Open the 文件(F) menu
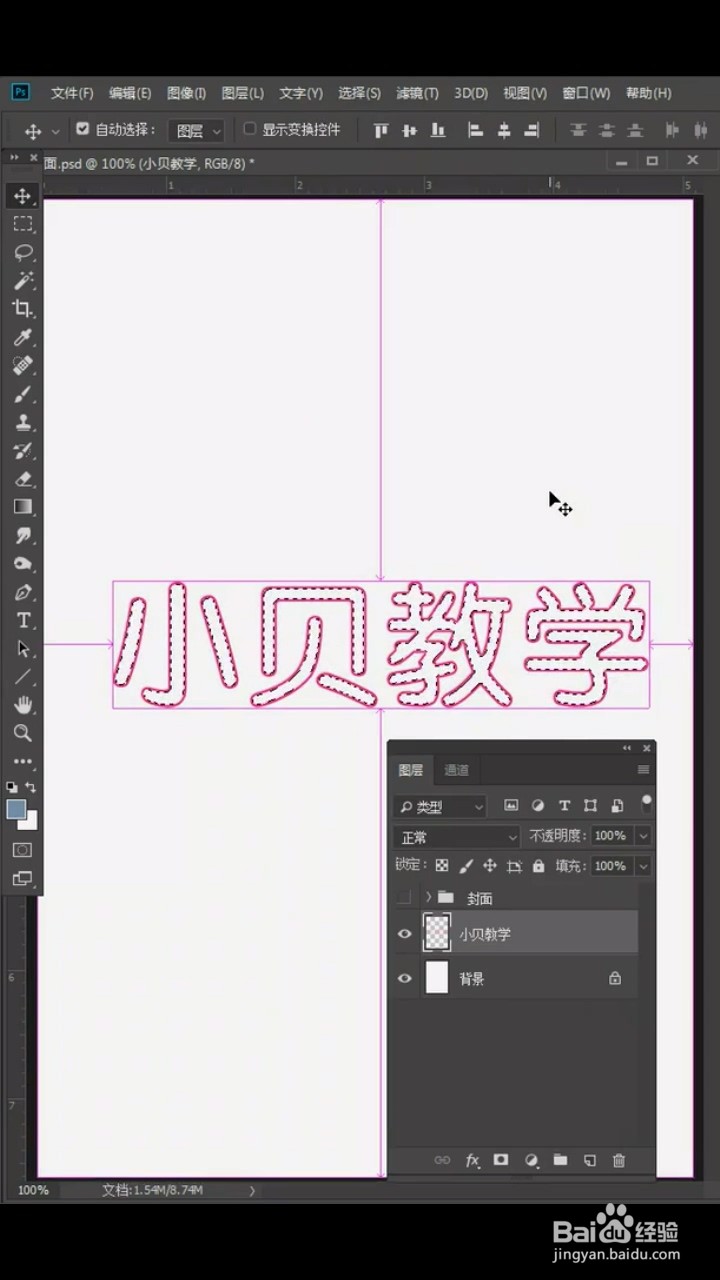 pos(72,93)
